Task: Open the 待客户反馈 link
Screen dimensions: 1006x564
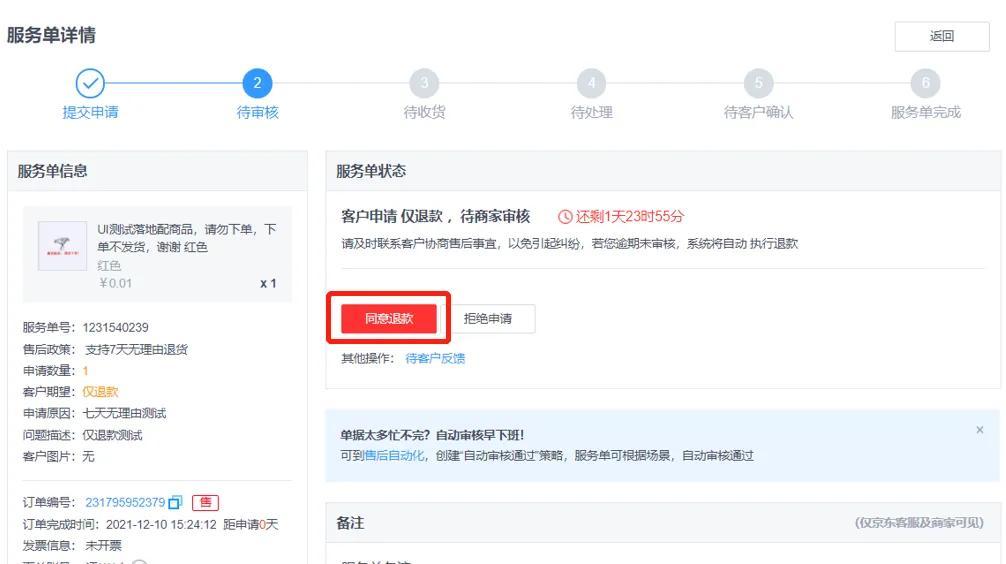Action: 435,358
